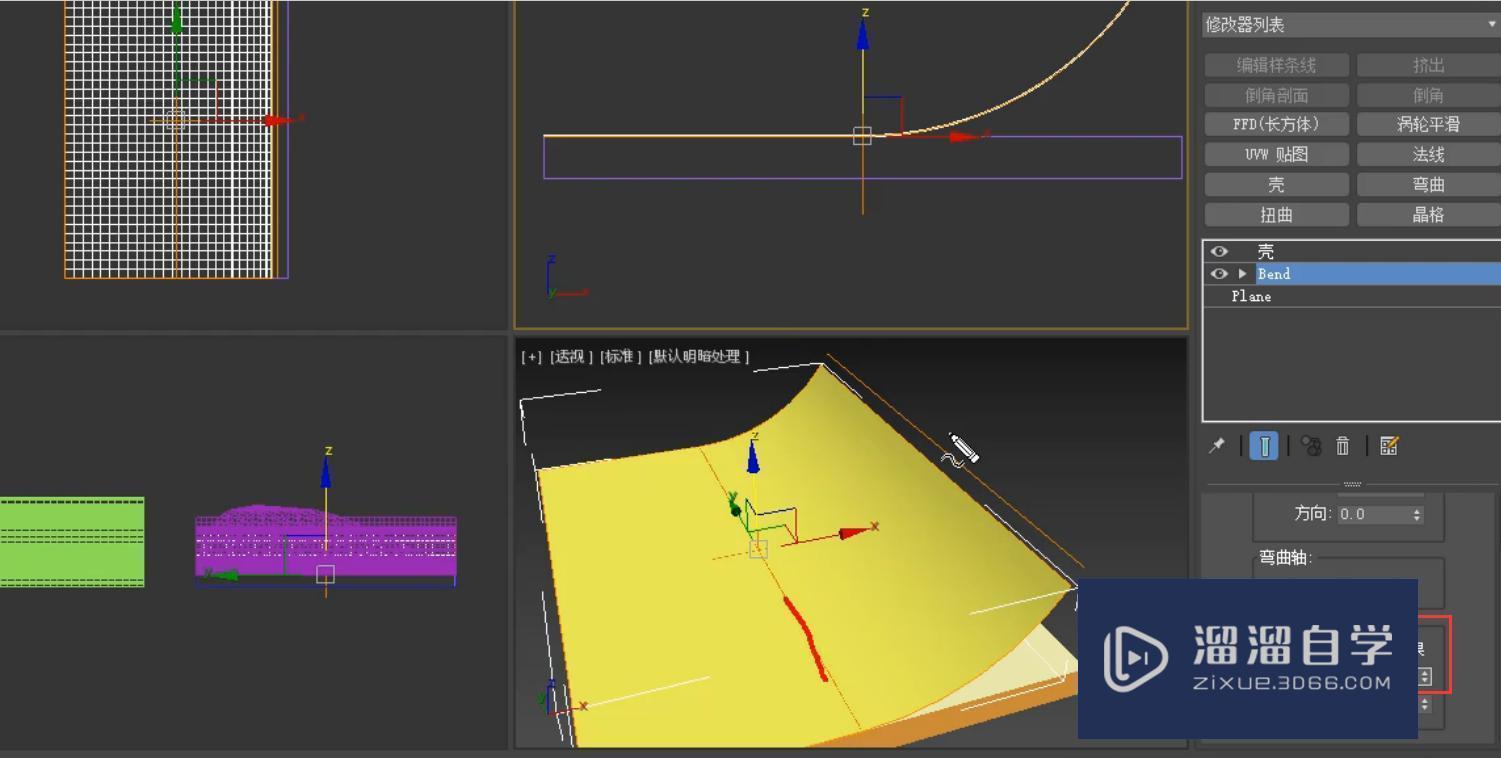This screenshot has width=1501, height=758.
Task: Select the 壳 entry in modifier stack
Action: pos(1352,251)
